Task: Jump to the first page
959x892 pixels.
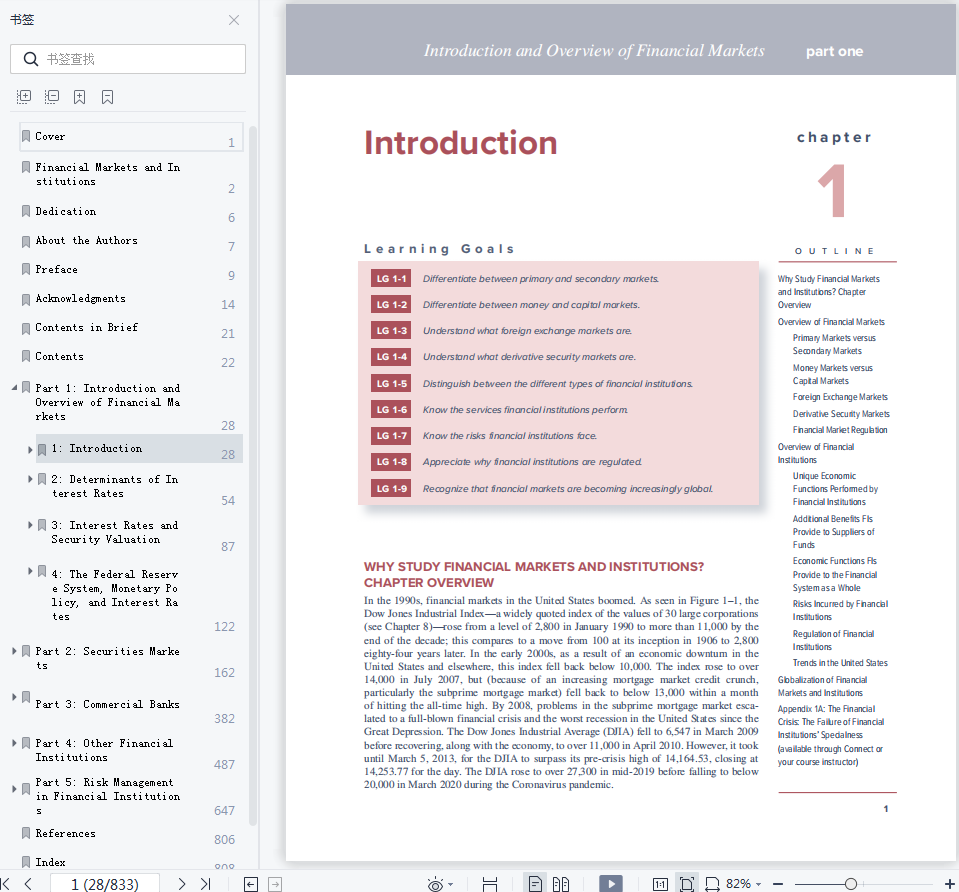Action: coord(6,883)
